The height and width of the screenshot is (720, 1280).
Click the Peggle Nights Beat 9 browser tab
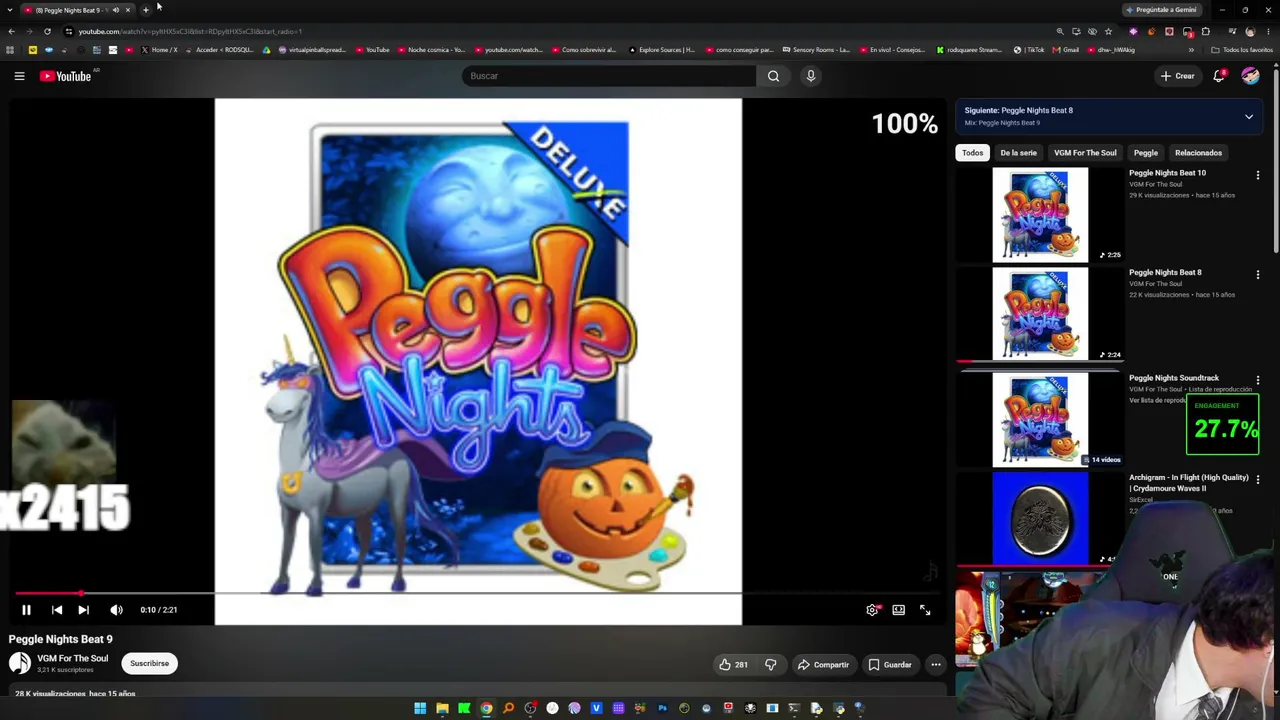click(78, 10)
